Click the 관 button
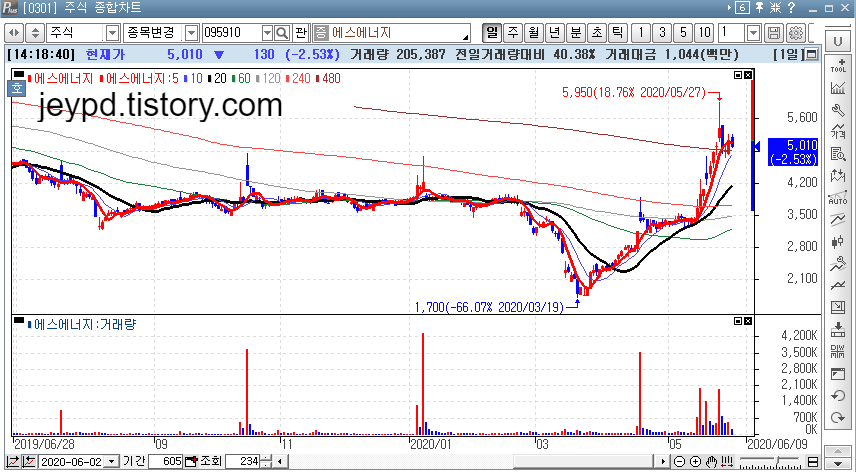856x472 pixels. click(x=301, y=33)
